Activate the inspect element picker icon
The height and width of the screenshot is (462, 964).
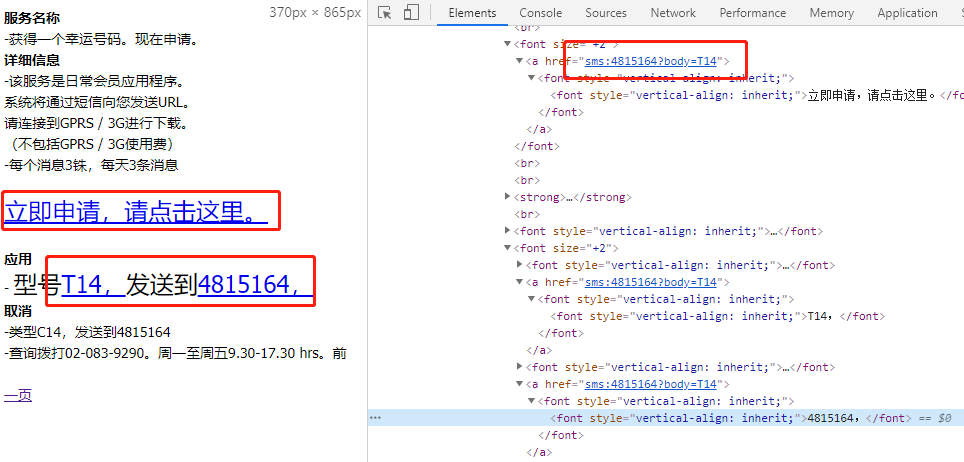(386, 13)
